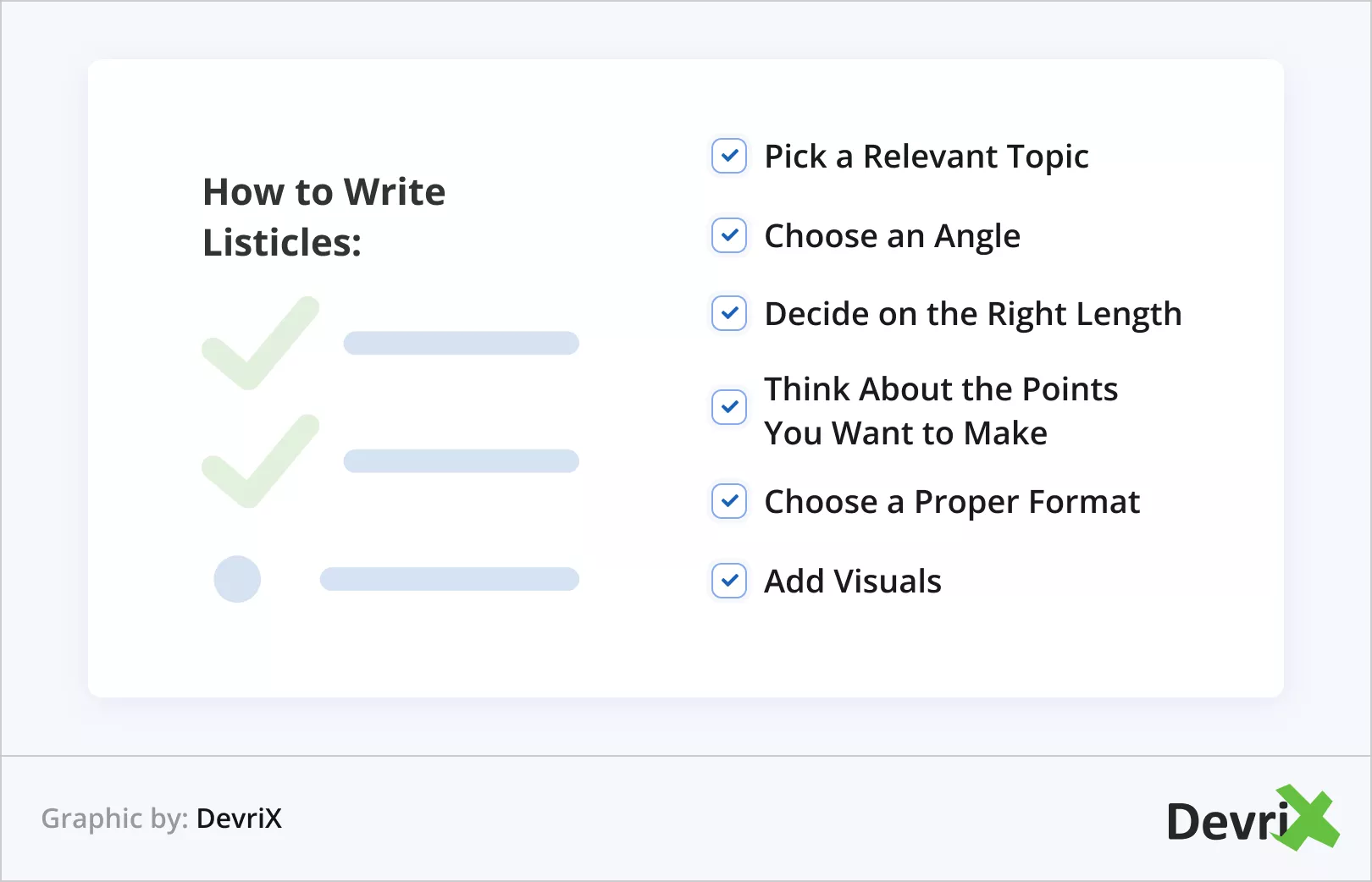Uncheck the Think About the Points checkbox
This screenshot has height=882, width=1372.
(x=729, y=407)
